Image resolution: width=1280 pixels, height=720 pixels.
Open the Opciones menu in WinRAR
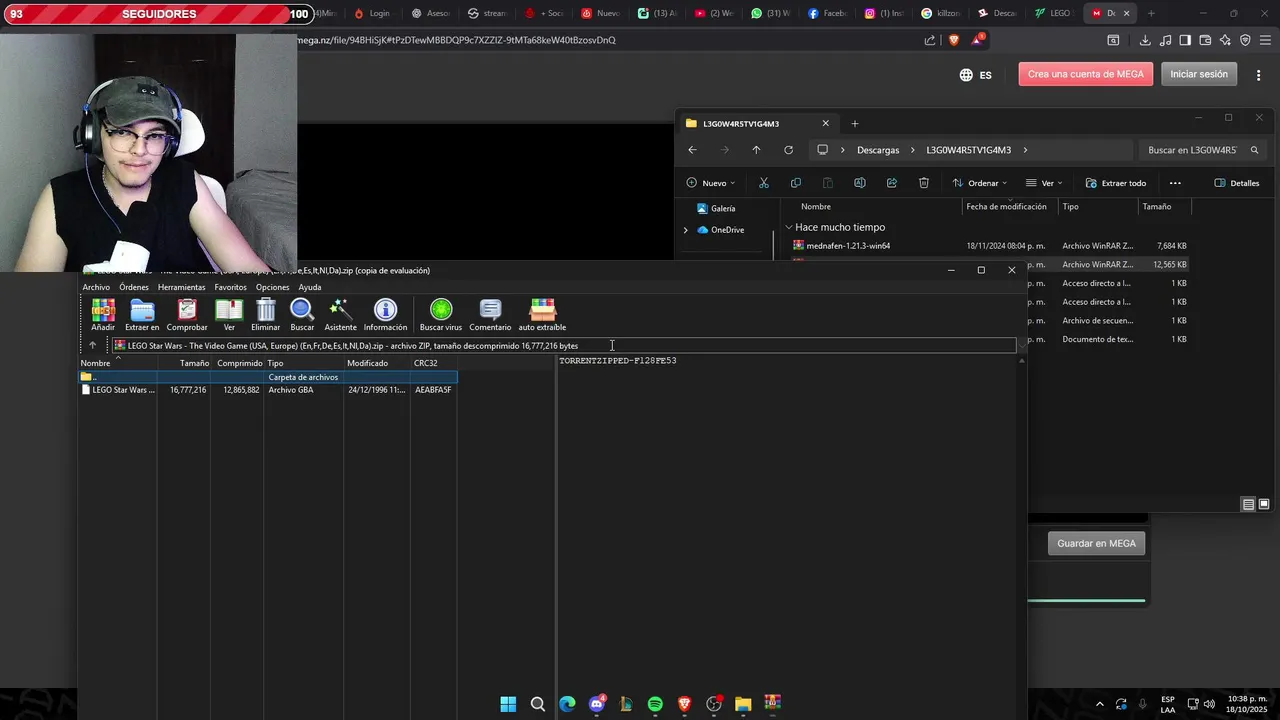(272, 287)
